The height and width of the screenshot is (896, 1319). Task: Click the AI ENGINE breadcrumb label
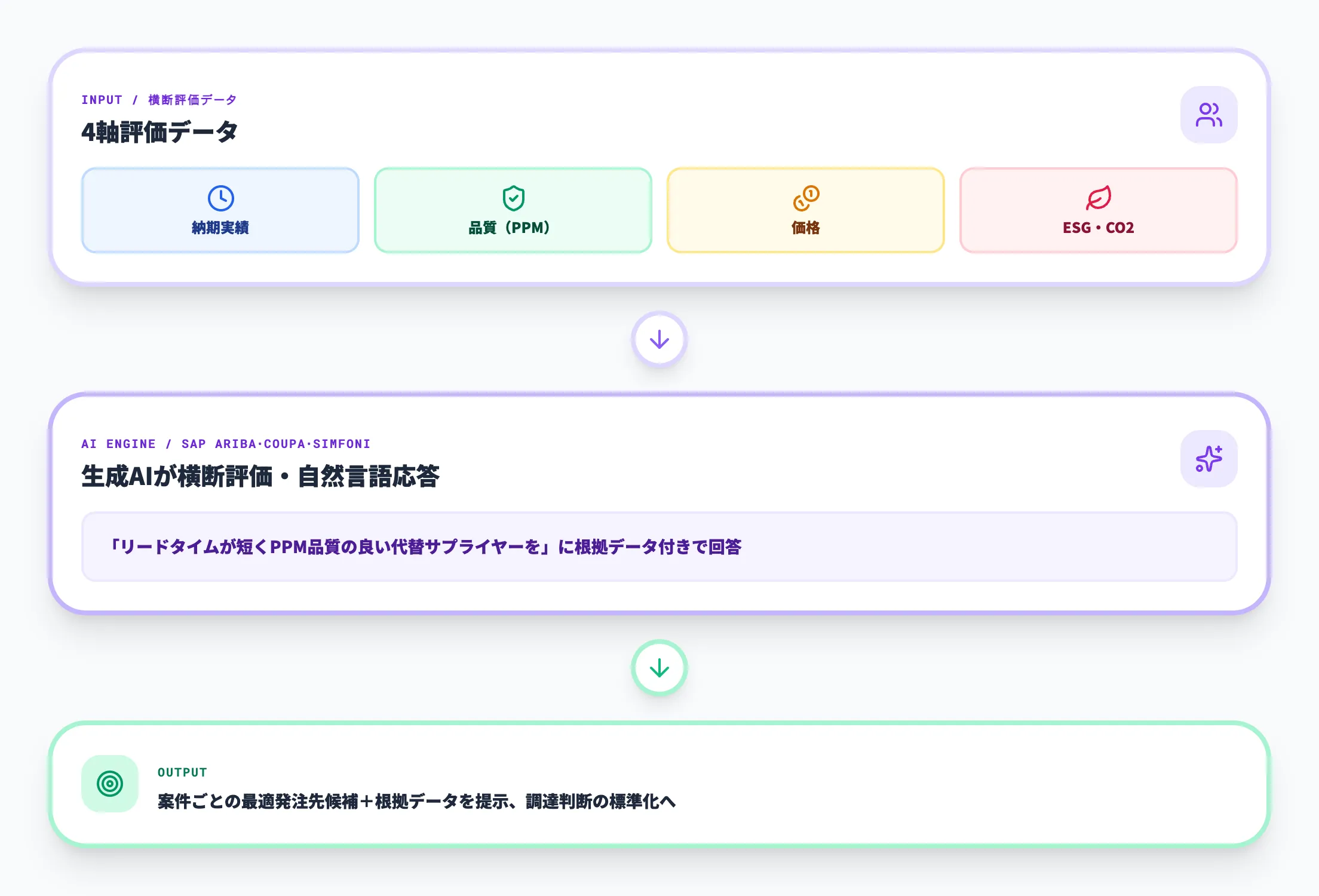point(118,443)
